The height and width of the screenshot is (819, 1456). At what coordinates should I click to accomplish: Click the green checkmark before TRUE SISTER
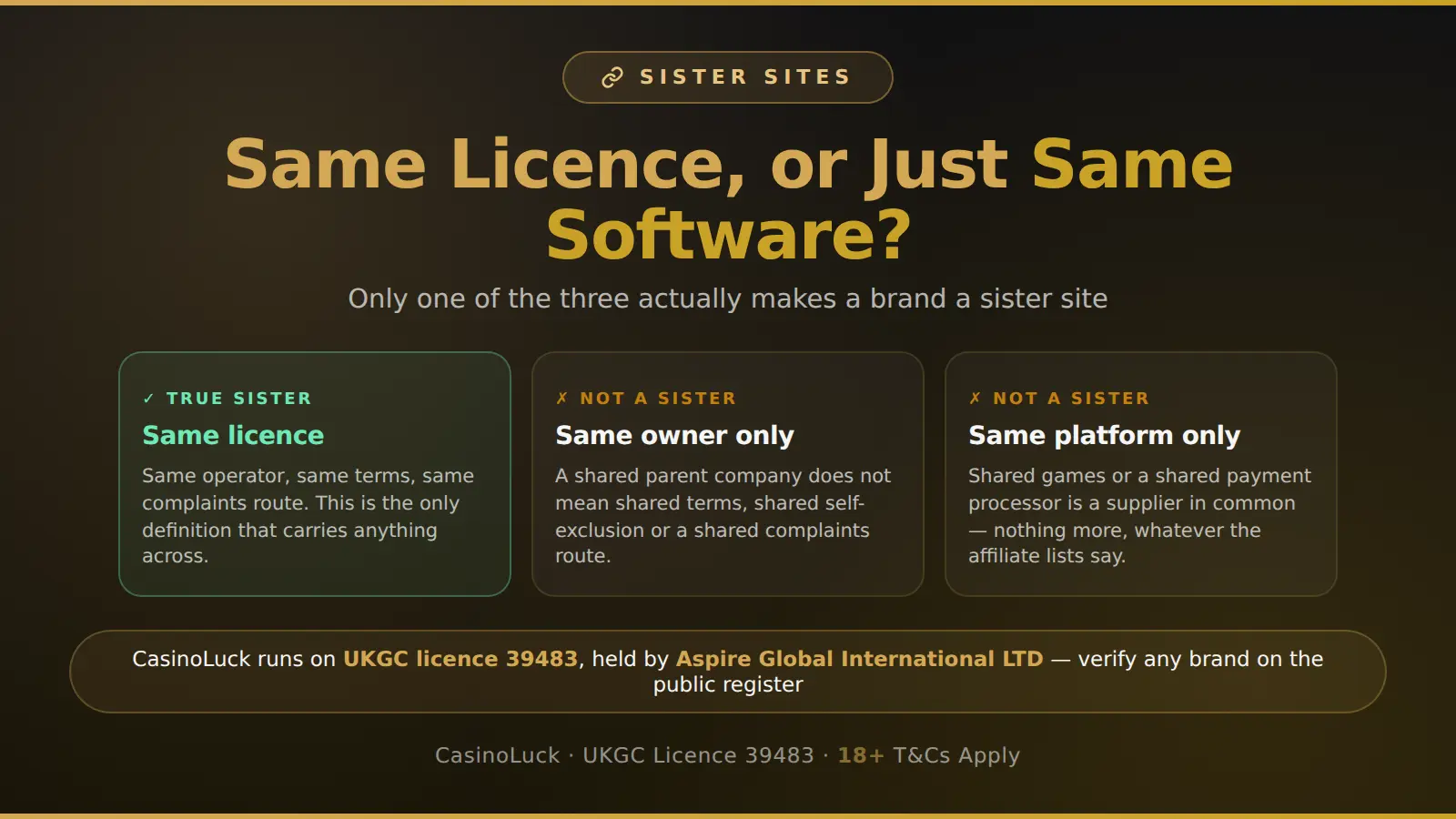coord(148,399)
